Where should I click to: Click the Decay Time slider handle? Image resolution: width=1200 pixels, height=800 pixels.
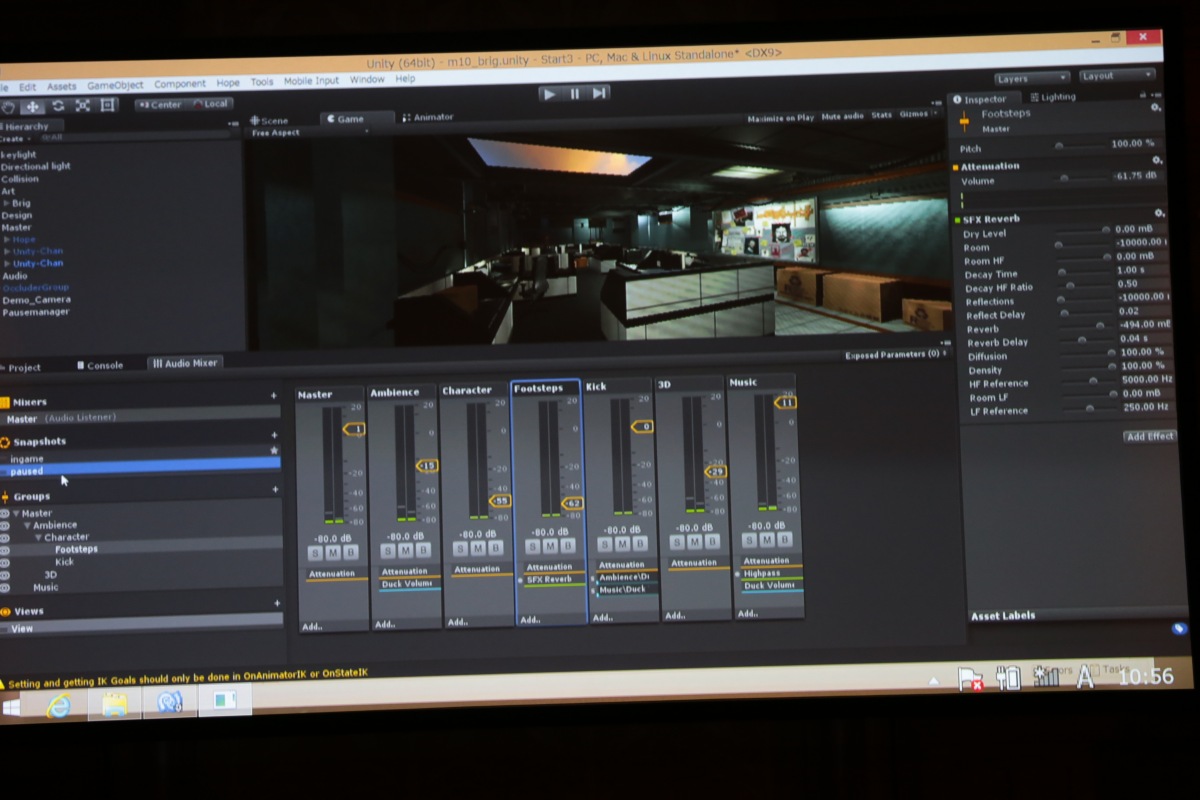(1062, 272)
